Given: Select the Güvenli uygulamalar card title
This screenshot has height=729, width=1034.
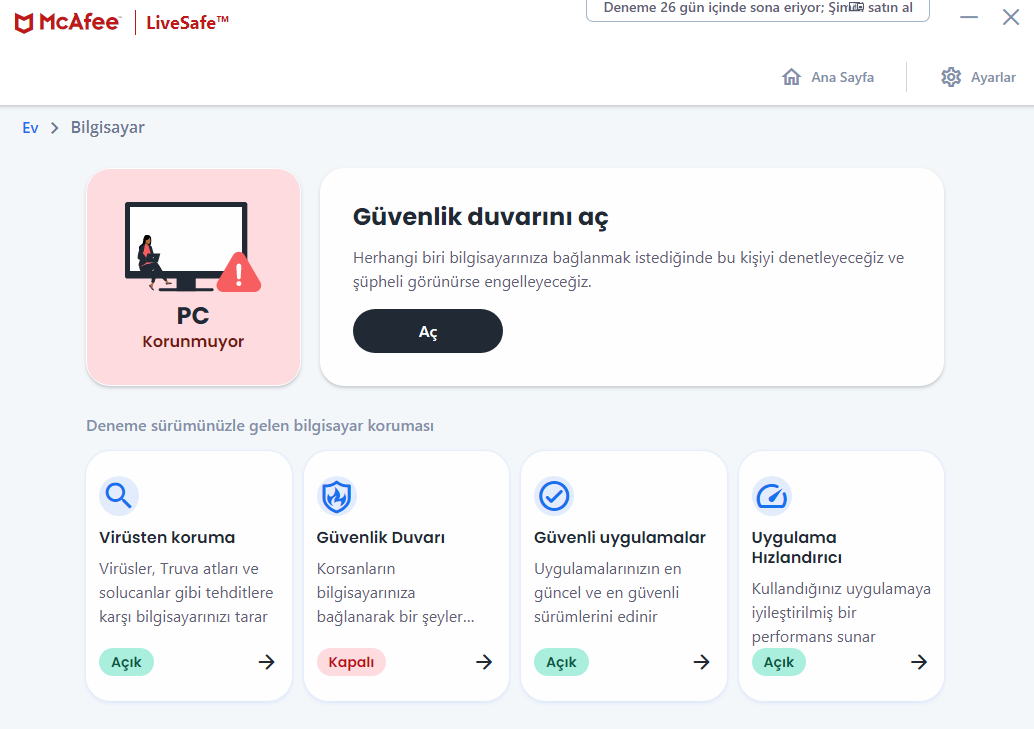Looking at the screenshot, I should point(620,538).
